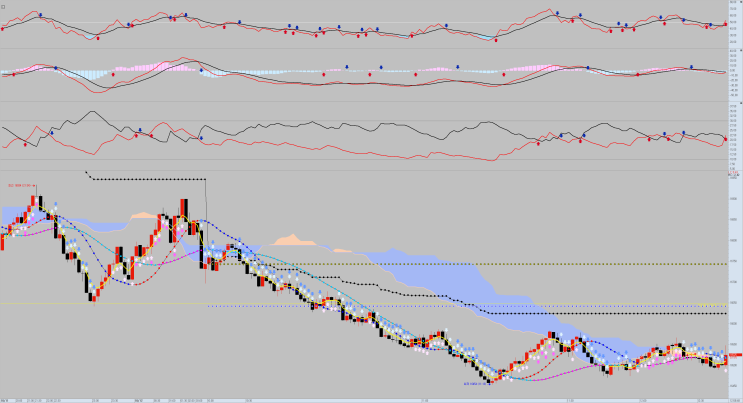Click the main chart's price scale on right
The height and width of the screenshot is (403, 743).
tap(735, 284)
